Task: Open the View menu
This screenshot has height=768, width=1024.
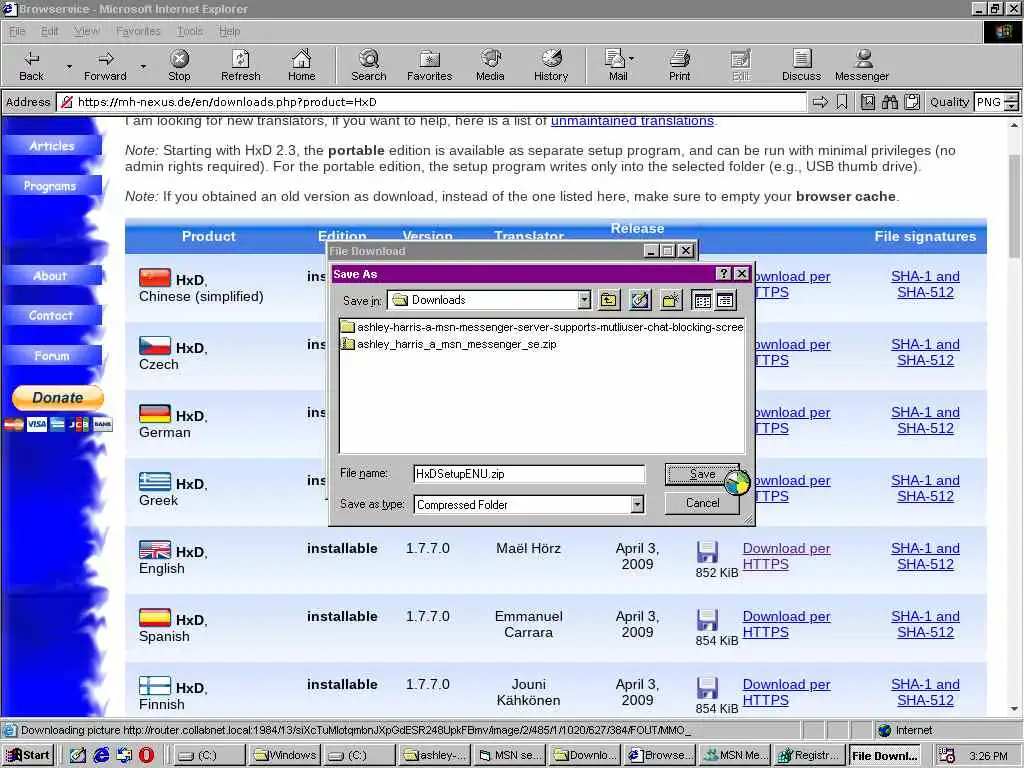Action: tap(87, 31)
